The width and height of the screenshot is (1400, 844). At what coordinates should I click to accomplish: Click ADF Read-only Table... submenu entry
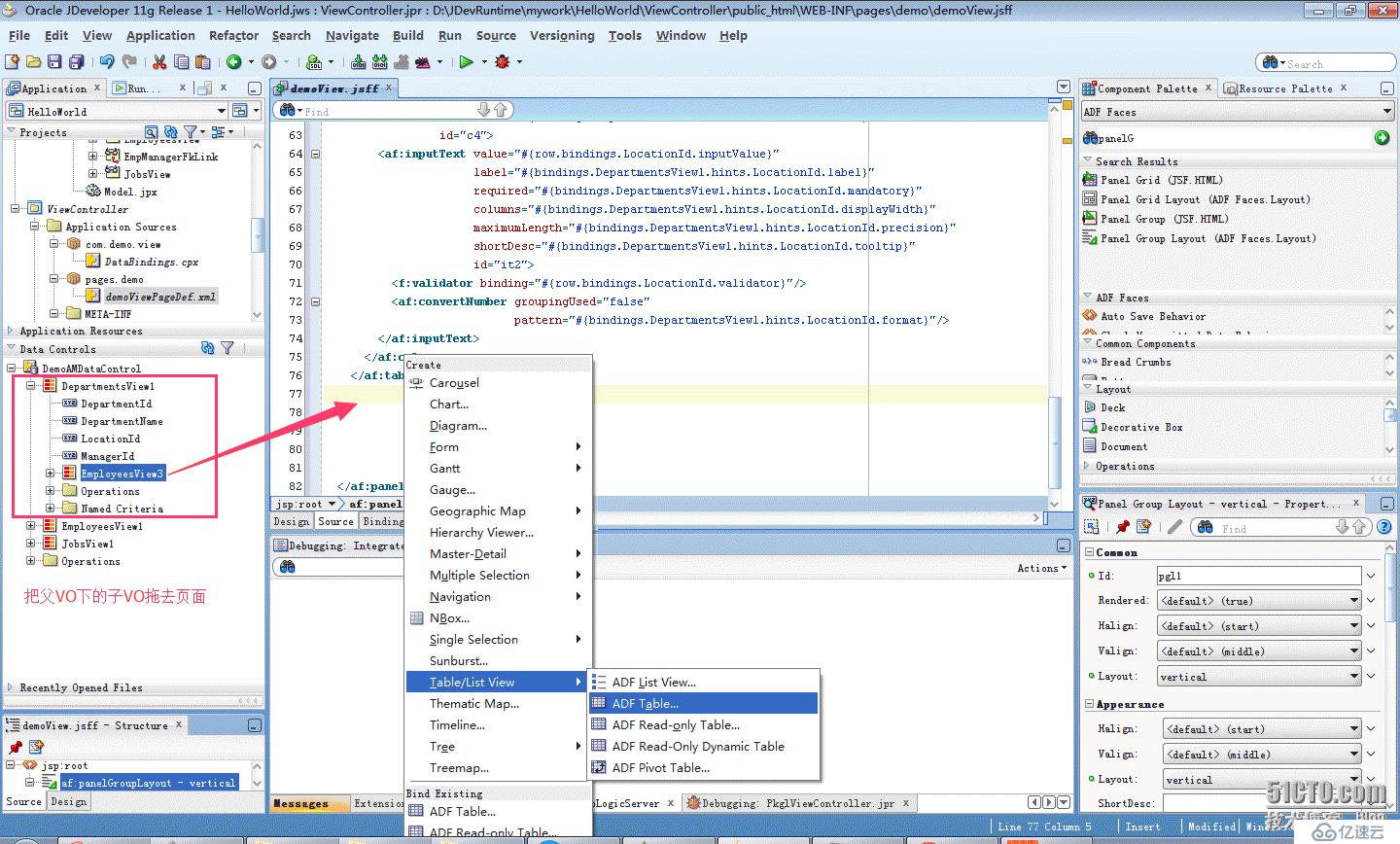pos(703,724)
